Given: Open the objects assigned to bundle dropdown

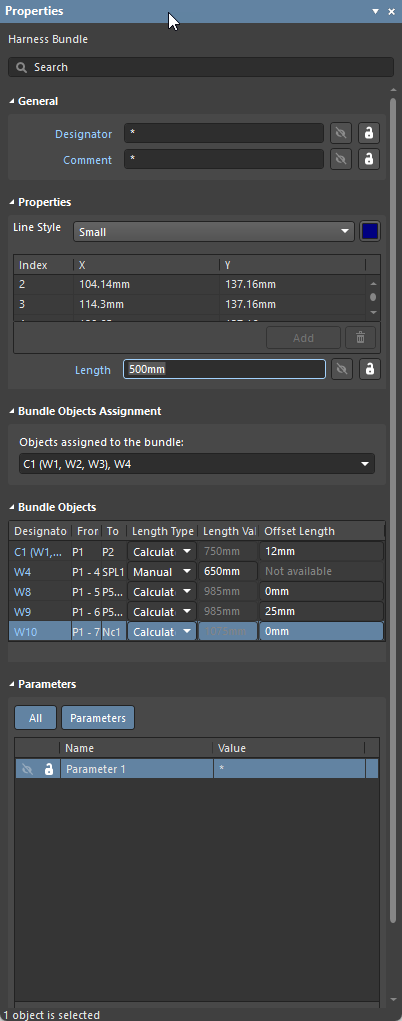Looking at the screenshot, I should 197,464.
